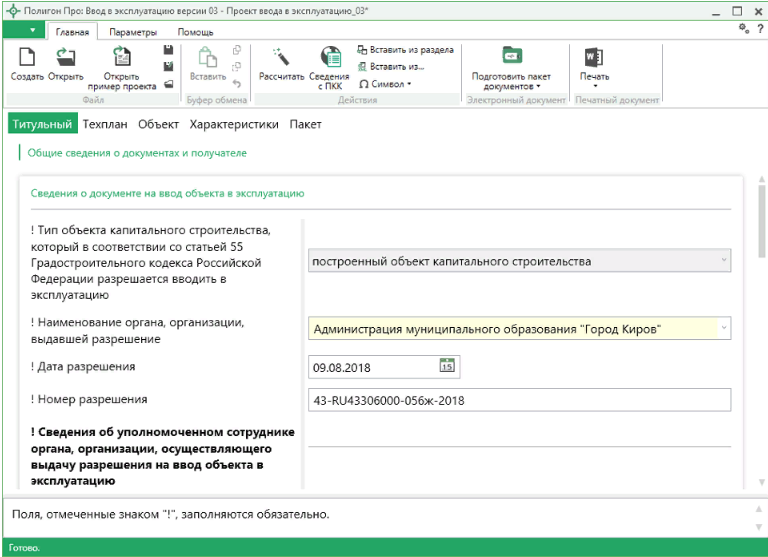The height and width of the screenshot is (557, 768).
Task: Go to the Техплан section tab
Action: [x=104, y=124]
